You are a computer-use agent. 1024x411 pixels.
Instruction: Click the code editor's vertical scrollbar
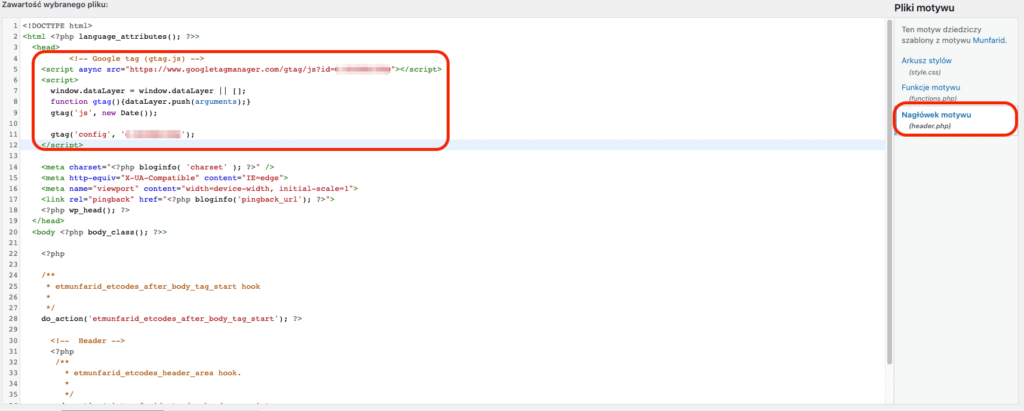coord(888,200)
